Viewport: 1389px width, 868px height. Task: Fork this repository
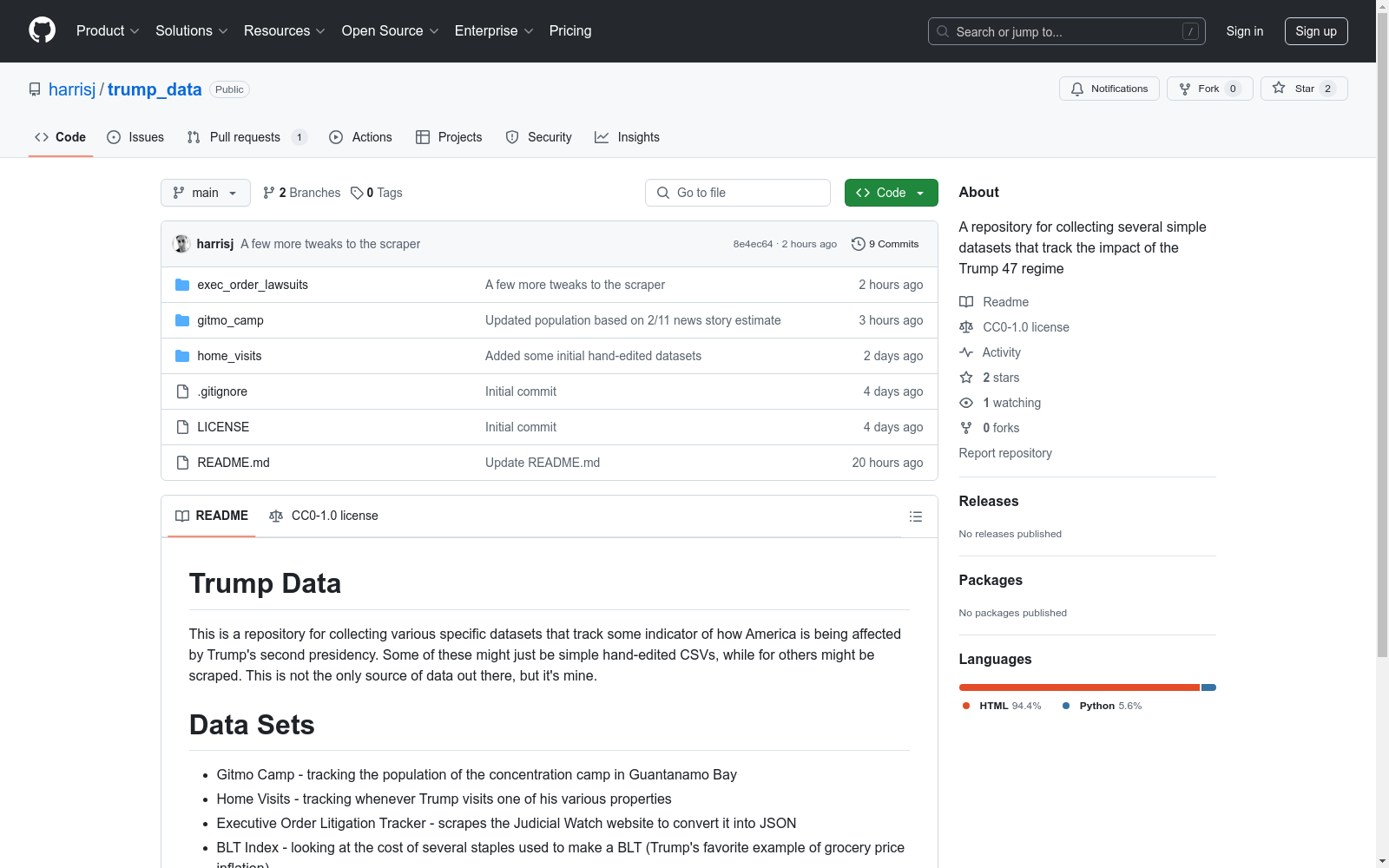[1209, 89]
